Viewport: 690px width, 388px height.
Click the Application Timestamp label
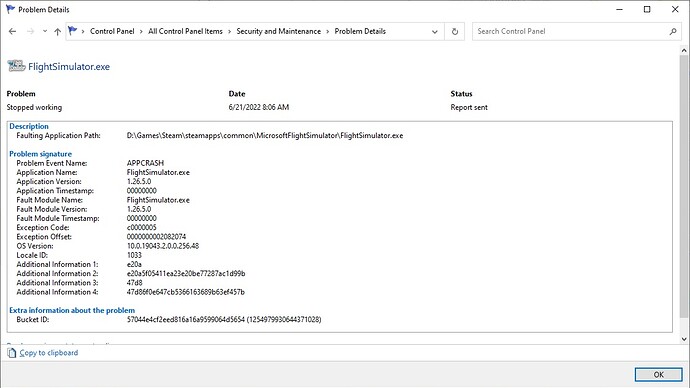coord(55,191)
